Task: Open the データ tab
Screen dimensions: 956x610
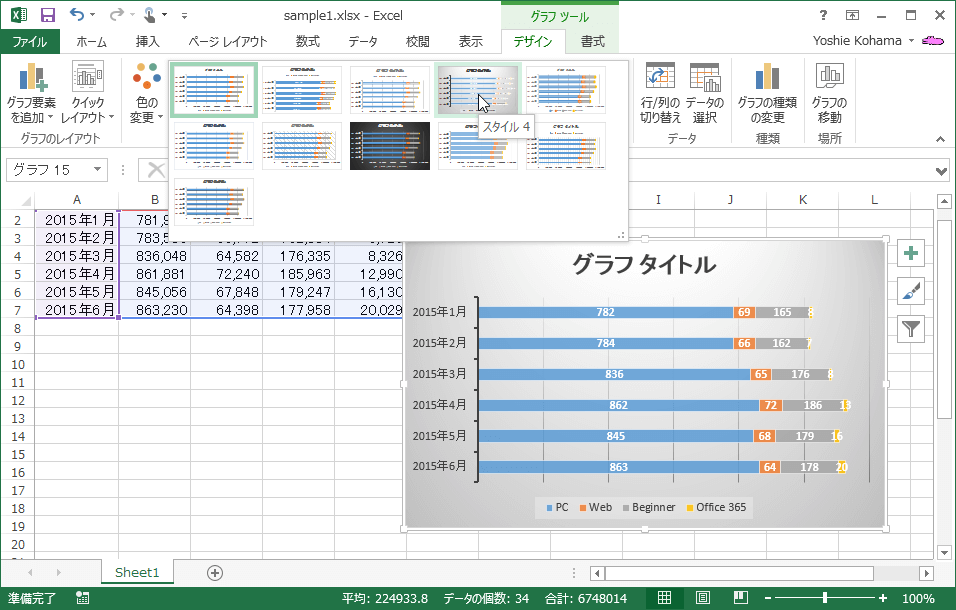Action: [x=363, y=41]
